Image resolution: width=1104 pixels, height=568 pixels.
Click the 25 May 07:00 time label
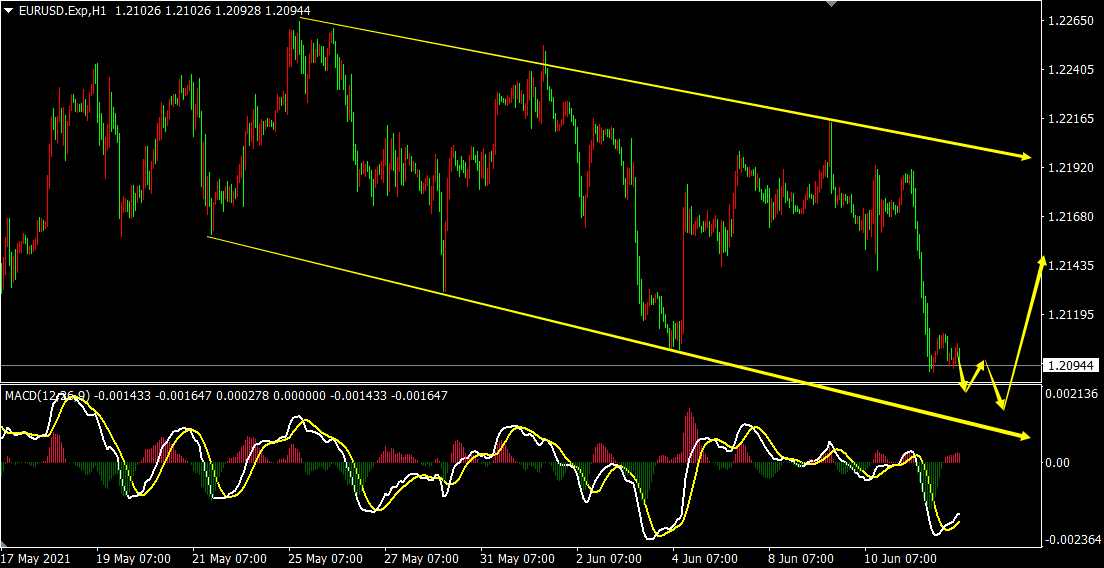[x=325, y=559]
